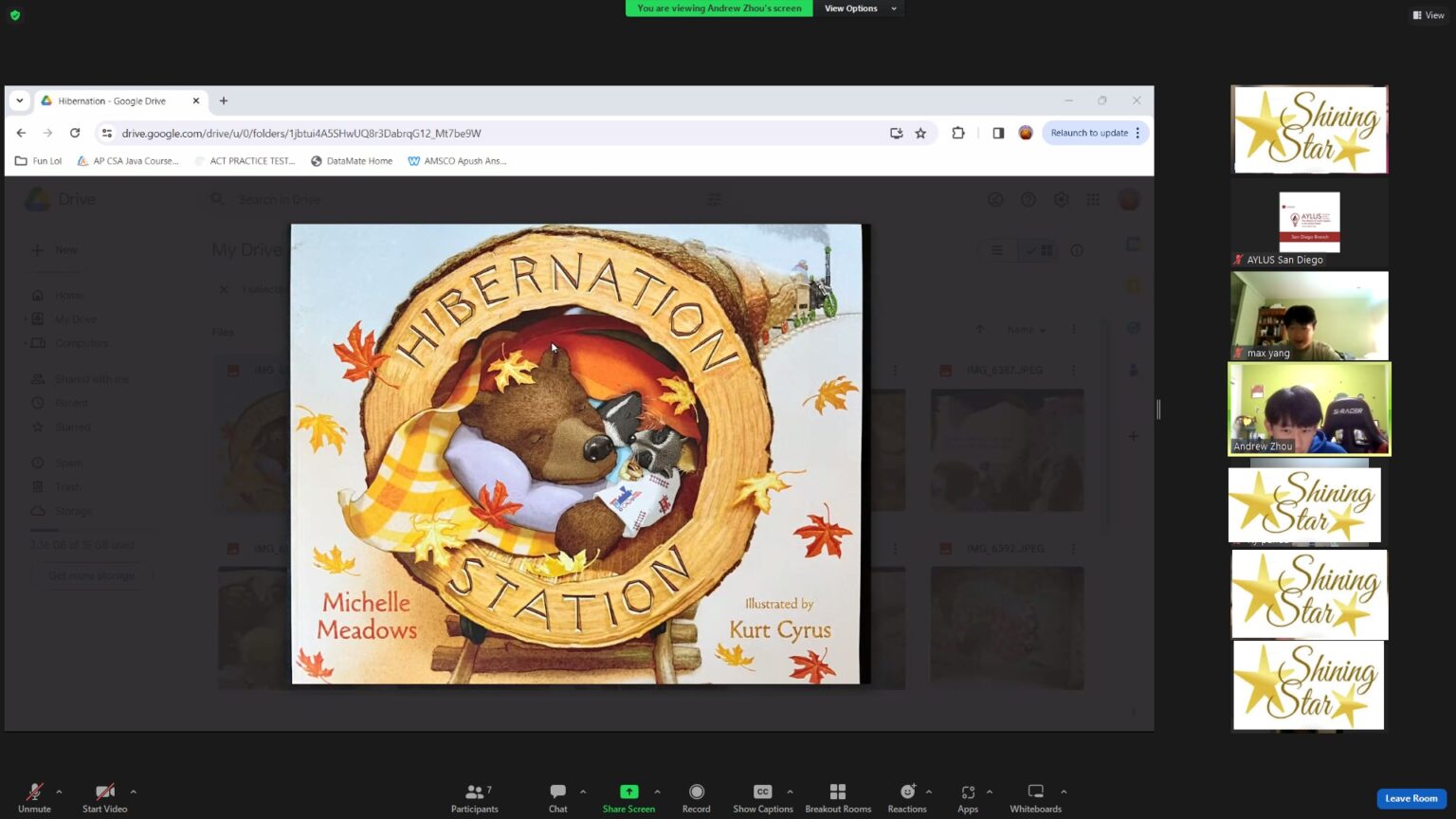This screenshot has width=1456, height=819.
Task: Open more options for IMG_6387.JPEG
Action: (1073, 371)
